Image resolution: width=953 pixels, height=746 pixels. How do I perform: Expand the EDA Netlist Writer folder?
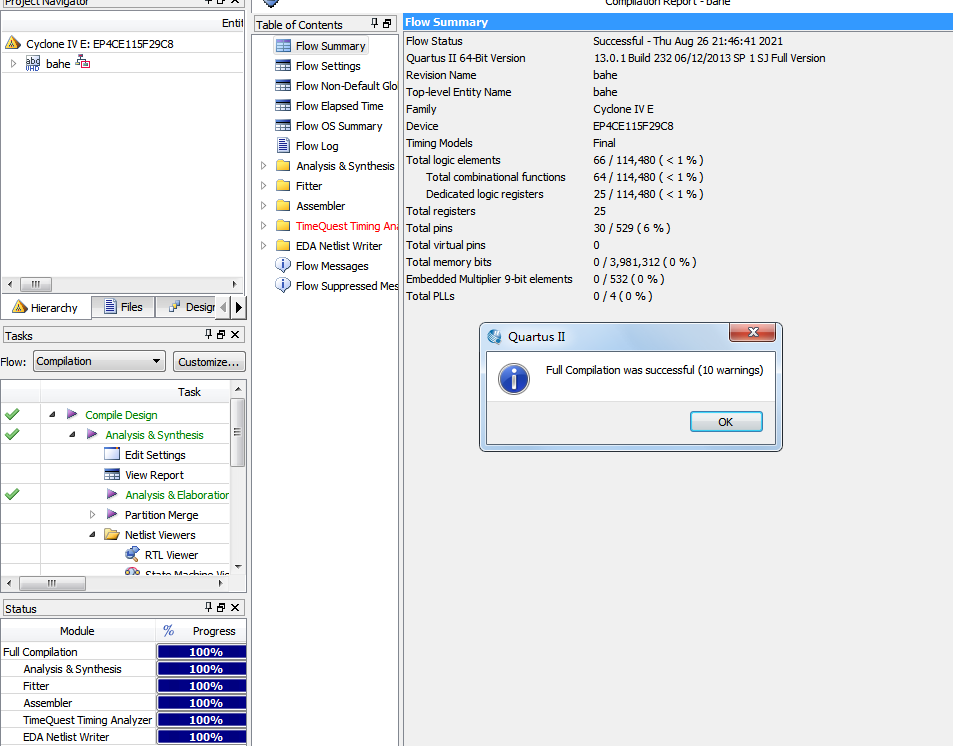pyautogui.click(x=263, y=246)
